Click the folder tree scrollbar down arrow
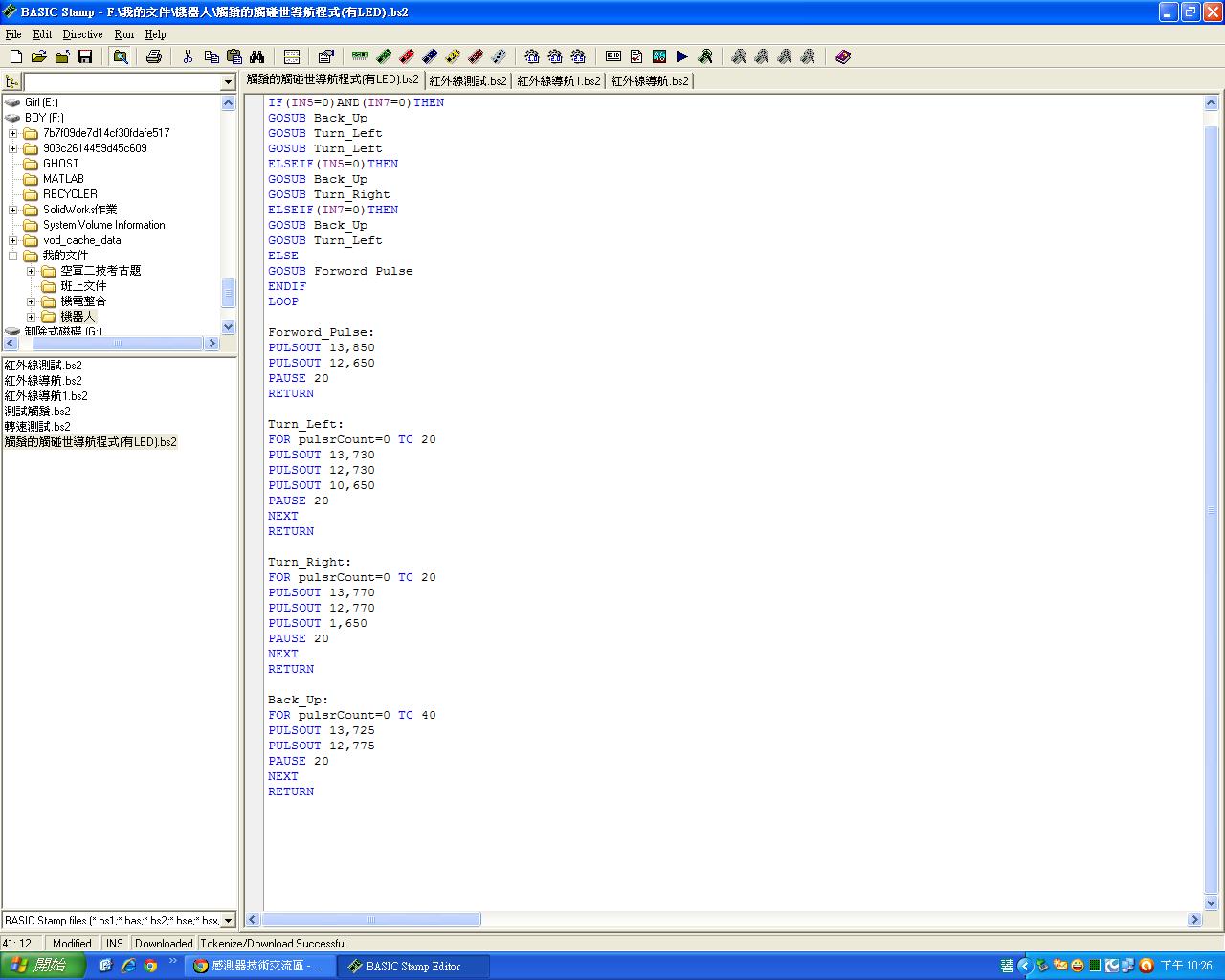 (228, 326)
